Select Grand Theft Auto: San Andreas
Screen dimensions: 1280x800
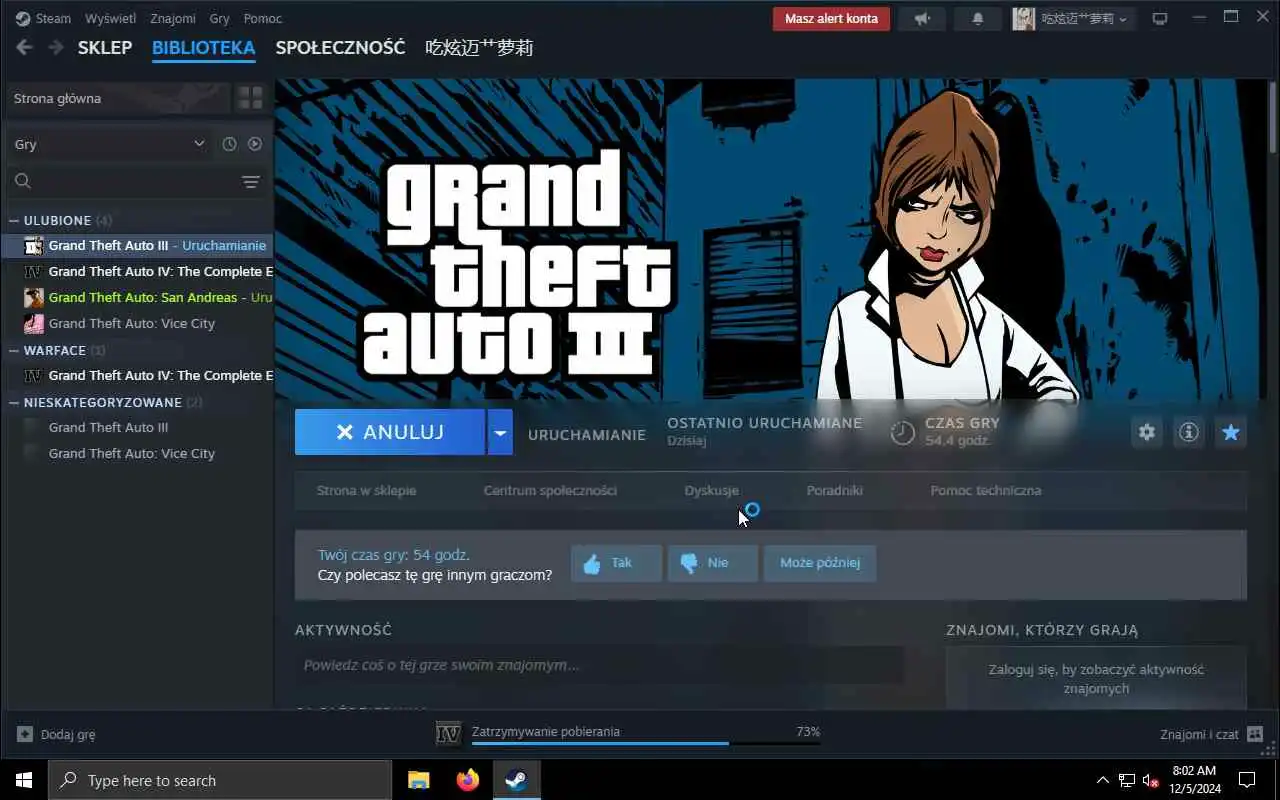pyautogui.click(x=137, y=297)
